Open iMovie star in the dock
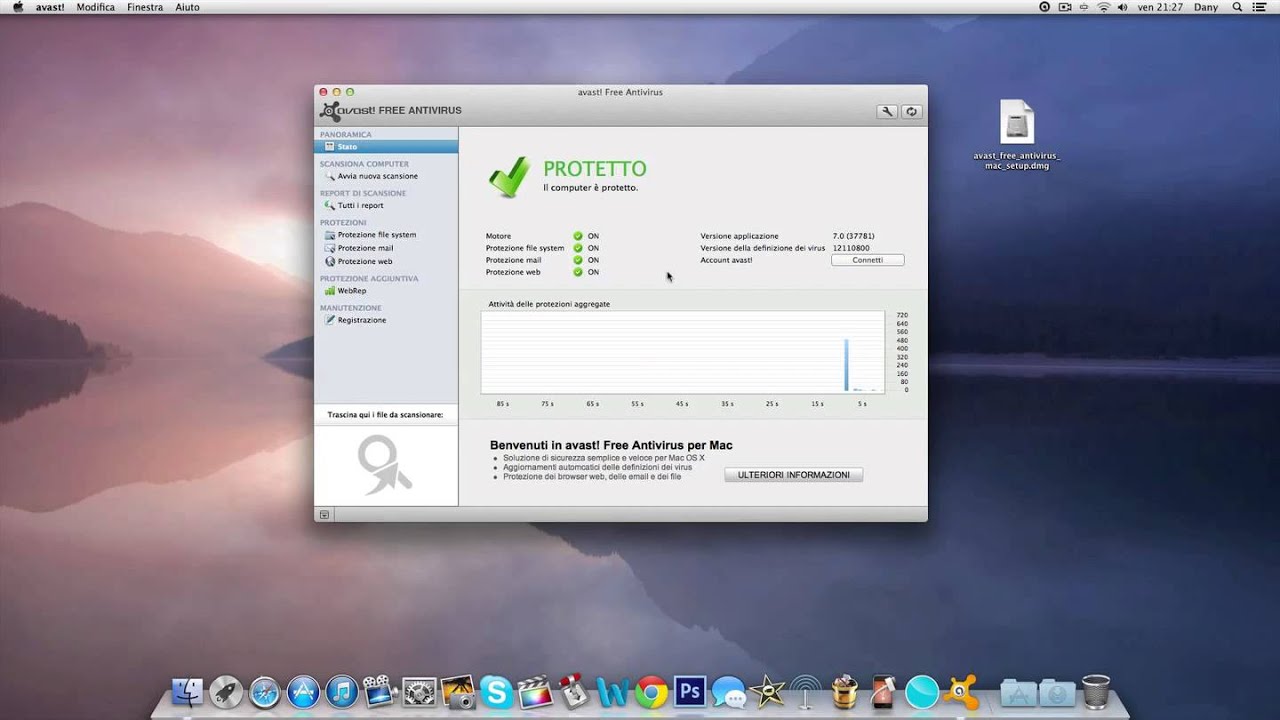Image resolution: width=1280 pixels, height=720 pixels. pos(767,691)
